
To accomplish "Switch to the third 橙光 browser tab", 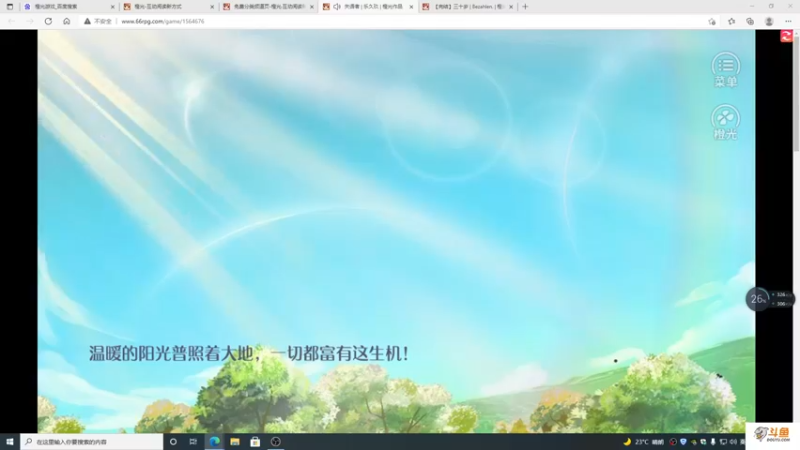I will (x=268, y=7).
